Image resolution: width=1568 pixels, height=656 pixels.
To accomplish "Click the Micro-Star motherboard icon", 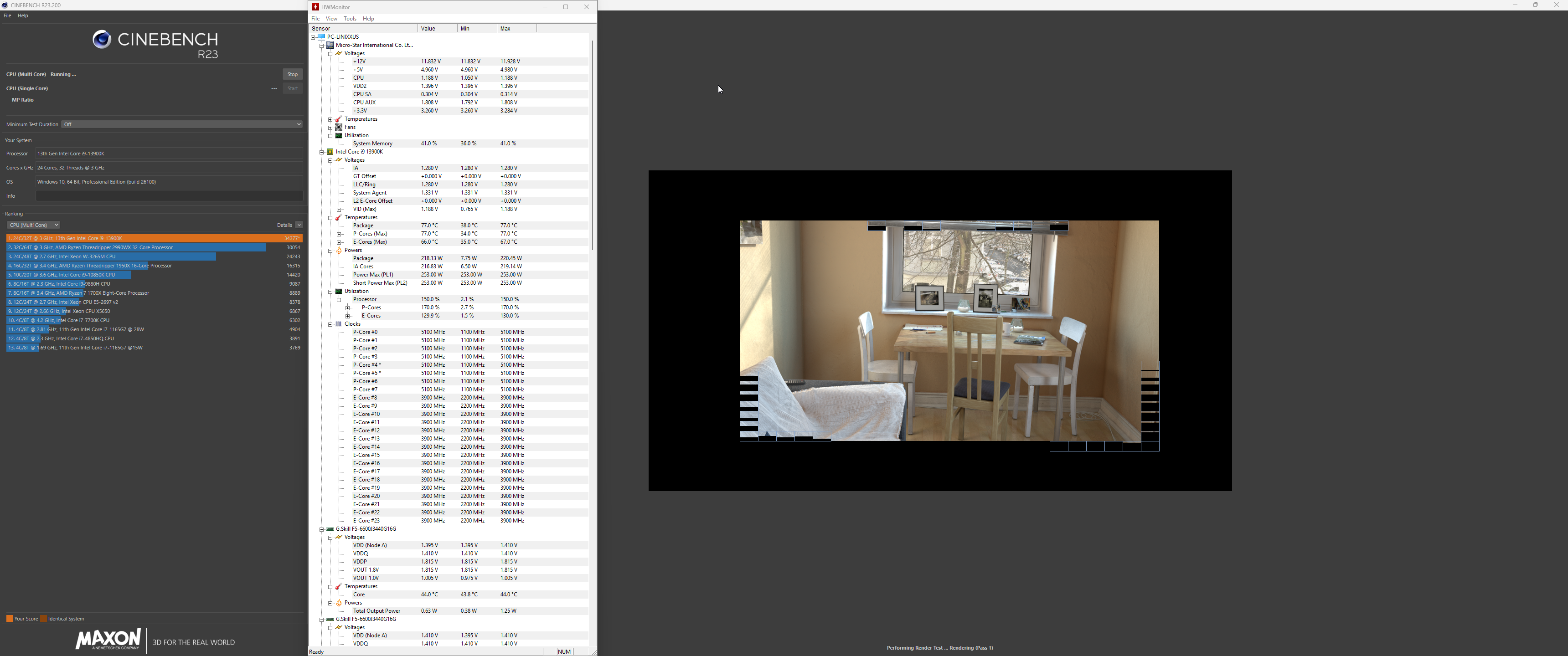I will [330, 45].
